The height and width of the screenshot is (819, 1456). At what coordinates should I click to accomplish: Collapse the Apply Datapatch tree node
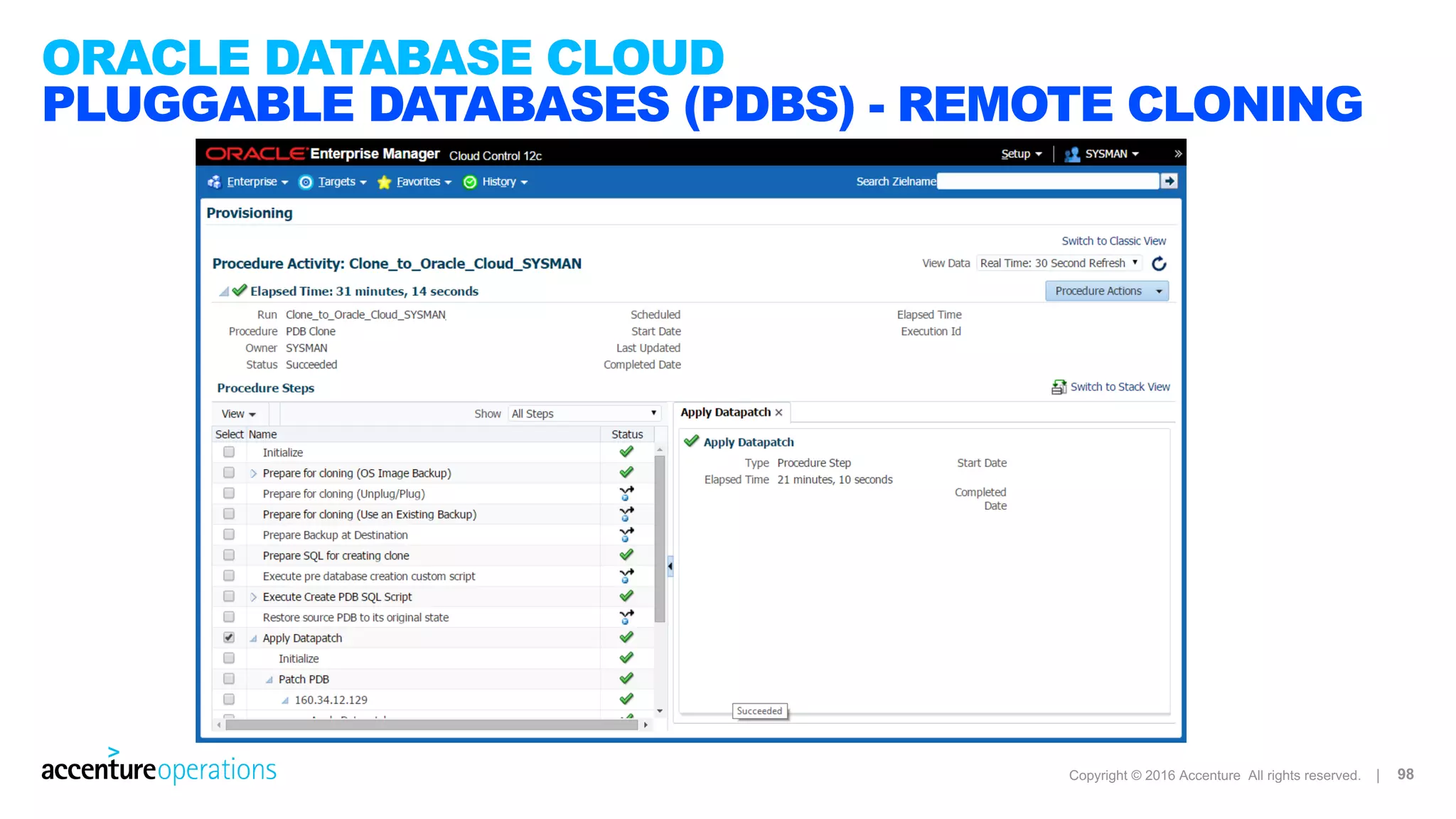click(x=253, y=639)
